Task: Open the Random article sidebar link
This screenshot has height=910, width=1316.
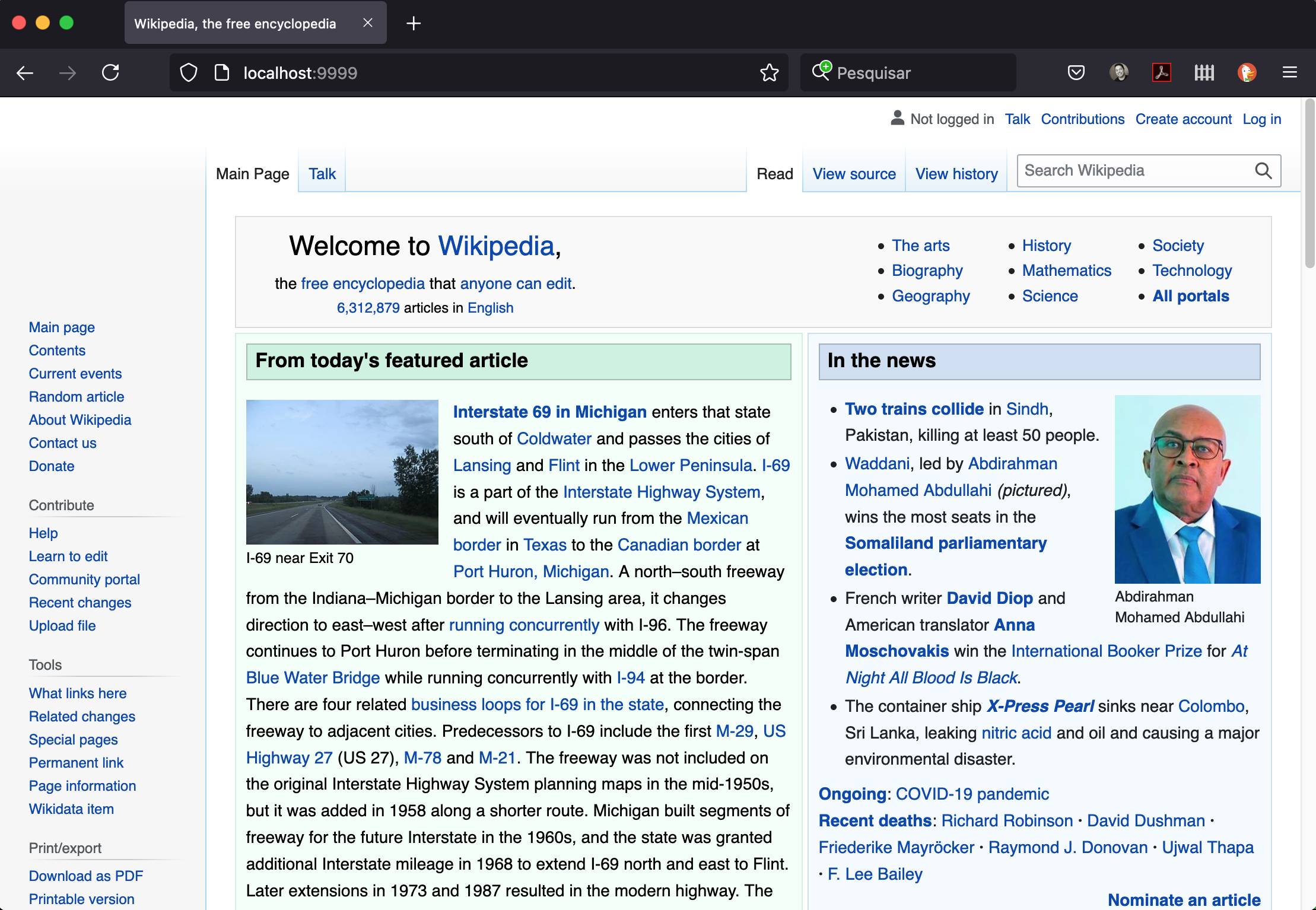Action: pyautogui.click(x=77, y=397)
